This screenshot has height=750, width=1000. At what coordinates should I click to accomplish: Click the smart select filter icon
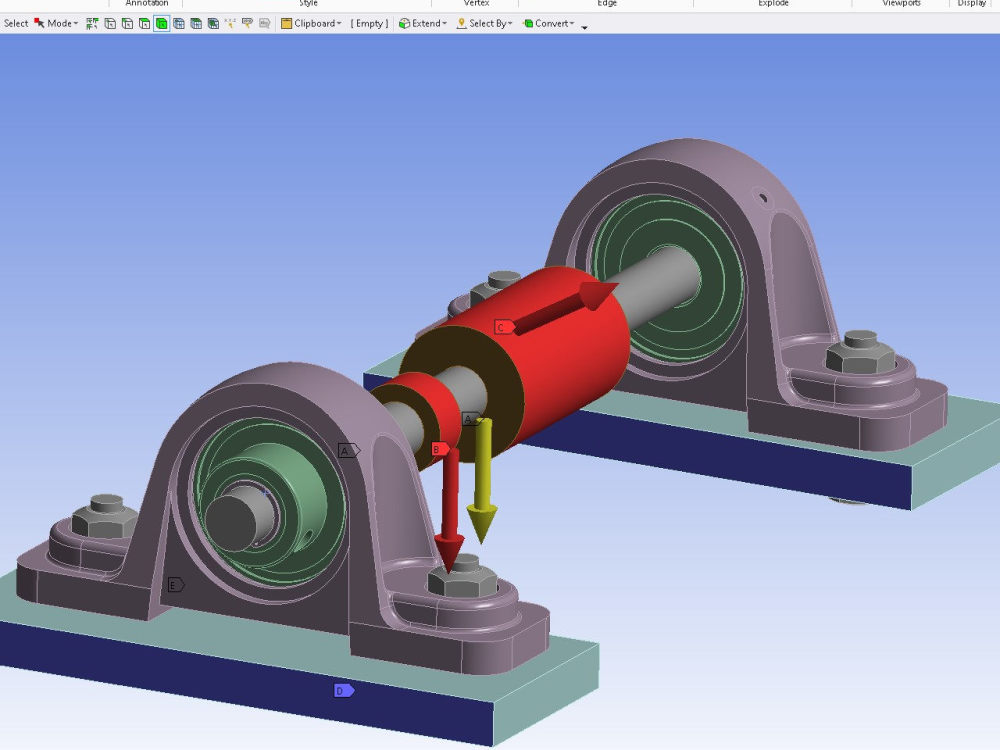point(92,24)
